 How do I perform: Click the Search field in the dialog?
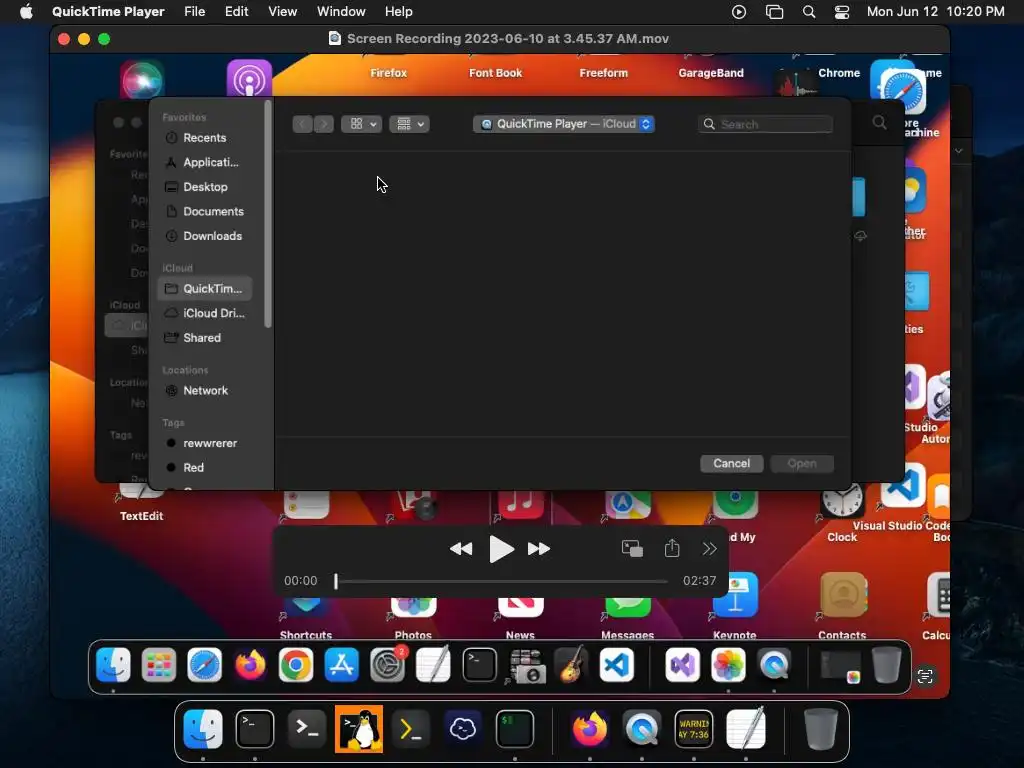click(765, 124)
